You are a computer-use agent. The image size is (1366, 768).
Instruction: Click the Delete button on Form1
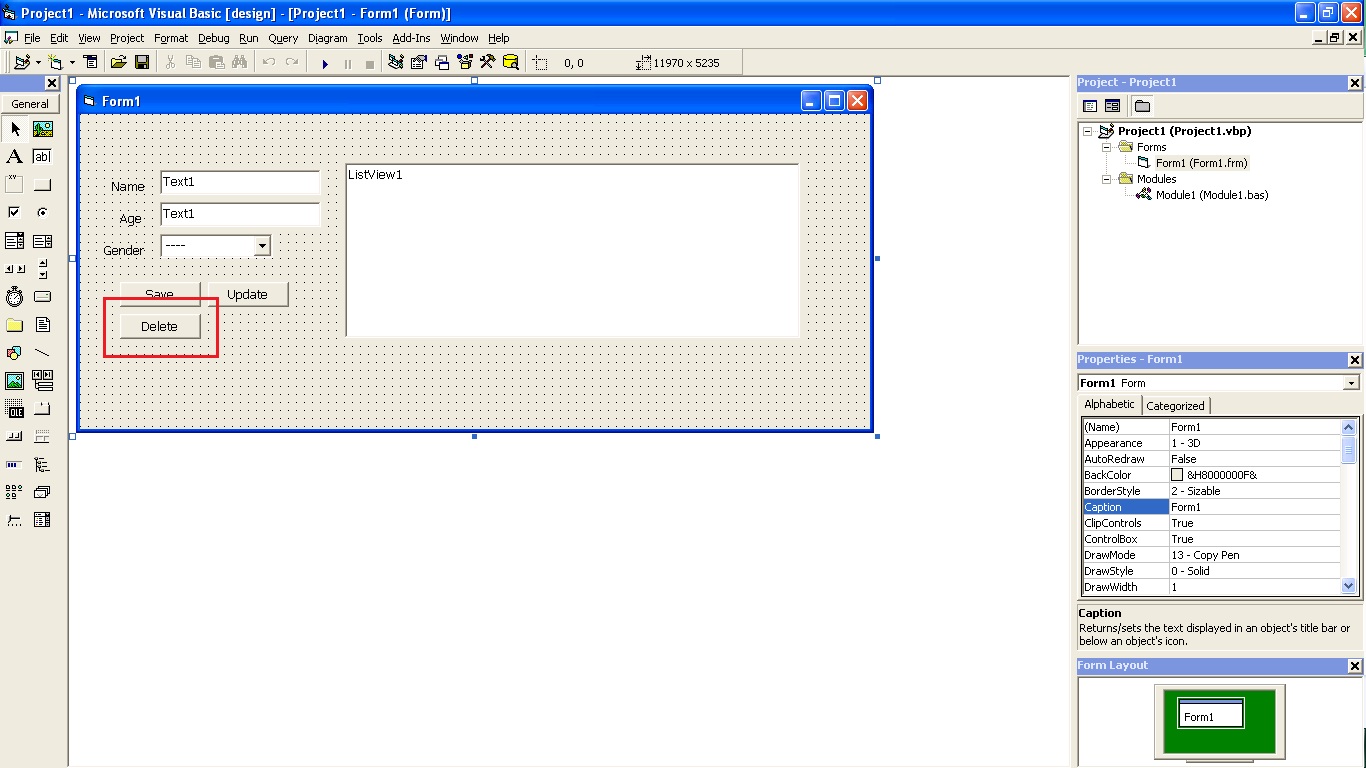(158, 325)
